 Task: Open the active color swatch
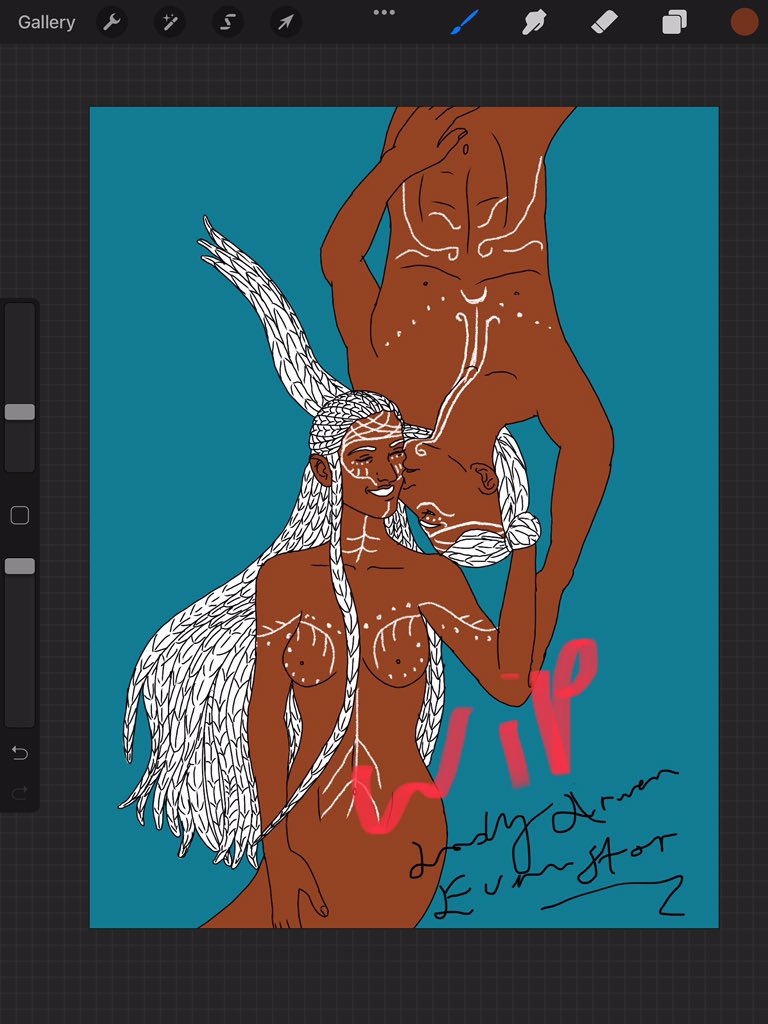click(744, 22)
